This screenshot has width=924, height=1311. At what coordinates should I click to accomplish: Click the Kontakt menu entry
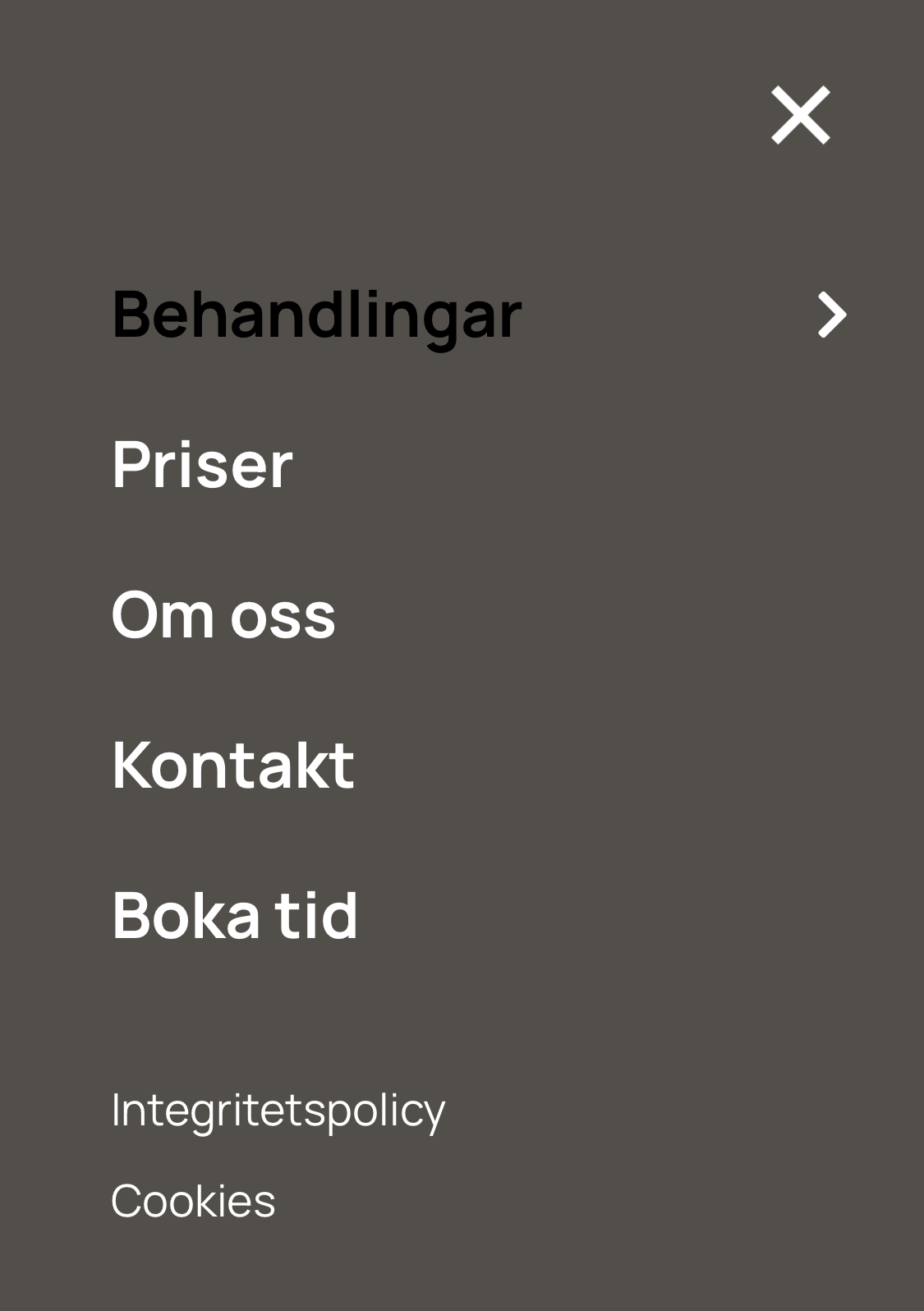coord(232,766)
